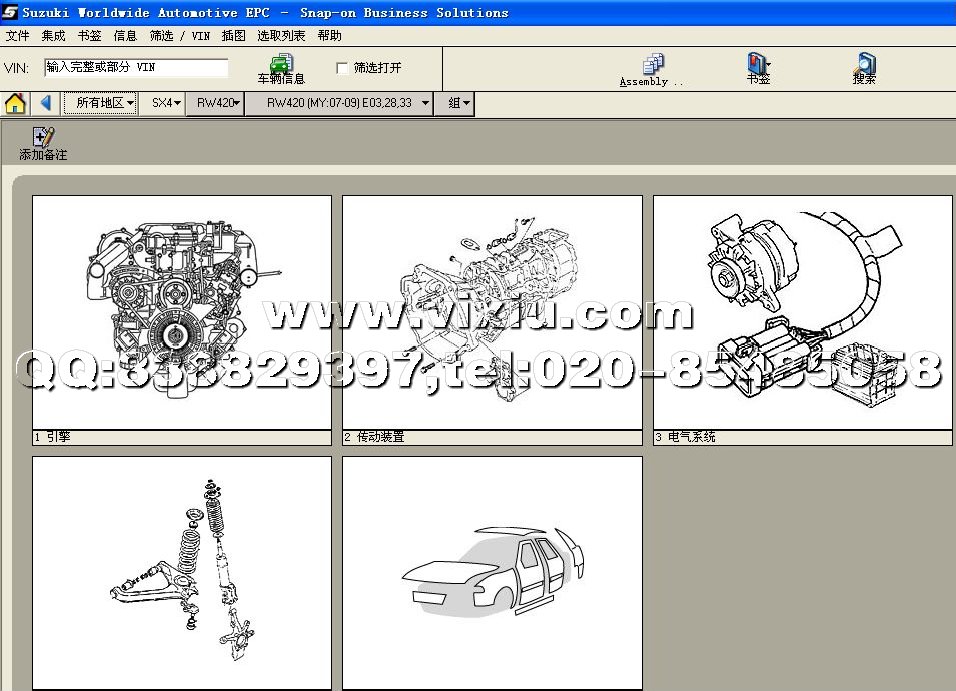Open the car body illustration thumbnail
This screenshot has height=691, width=956.
point(492,570)
